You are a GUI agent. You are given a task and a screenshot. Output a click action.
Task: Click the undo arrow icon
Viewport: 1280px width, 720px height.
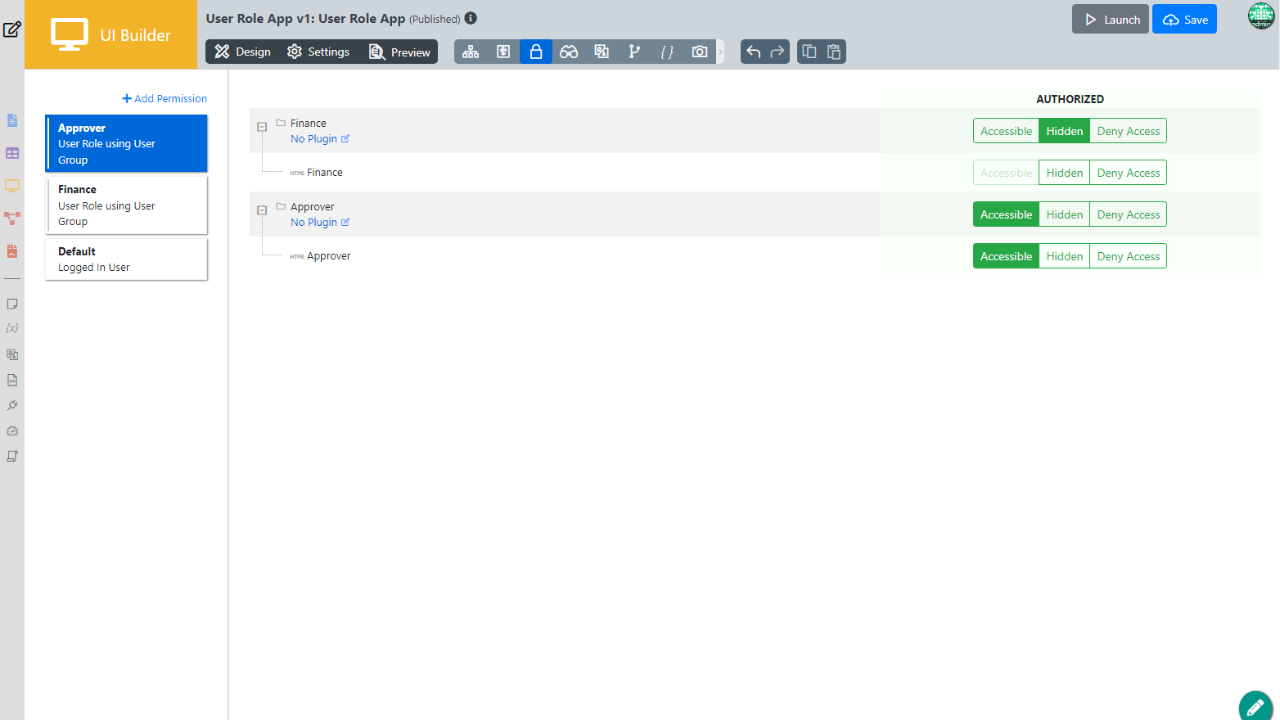tap(753, 52)
